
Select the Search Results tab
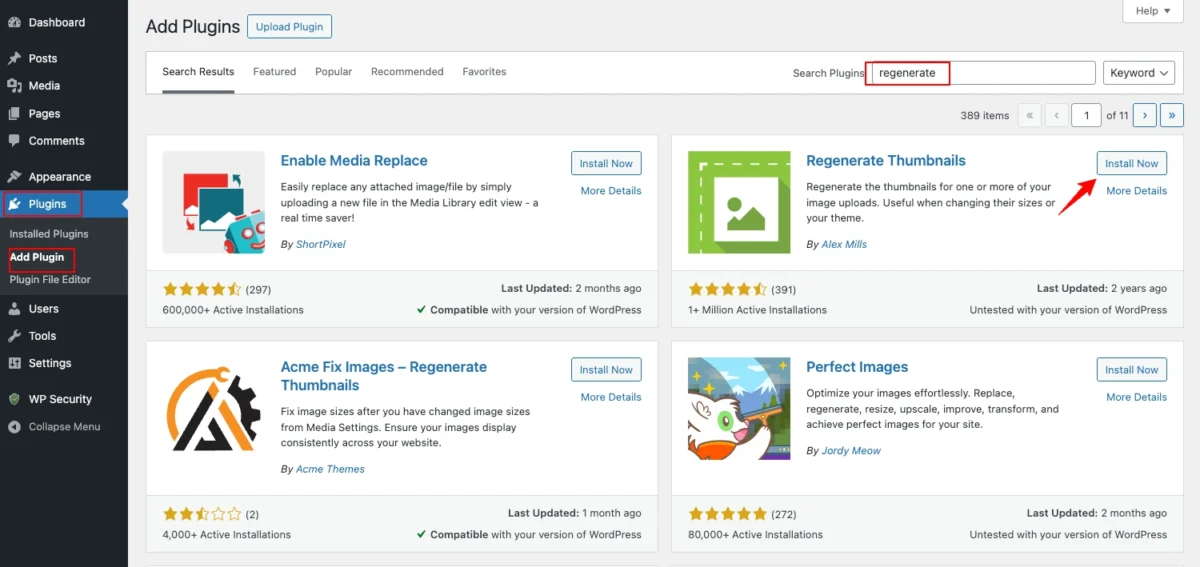pyautogui.click(x=198, y=72)
